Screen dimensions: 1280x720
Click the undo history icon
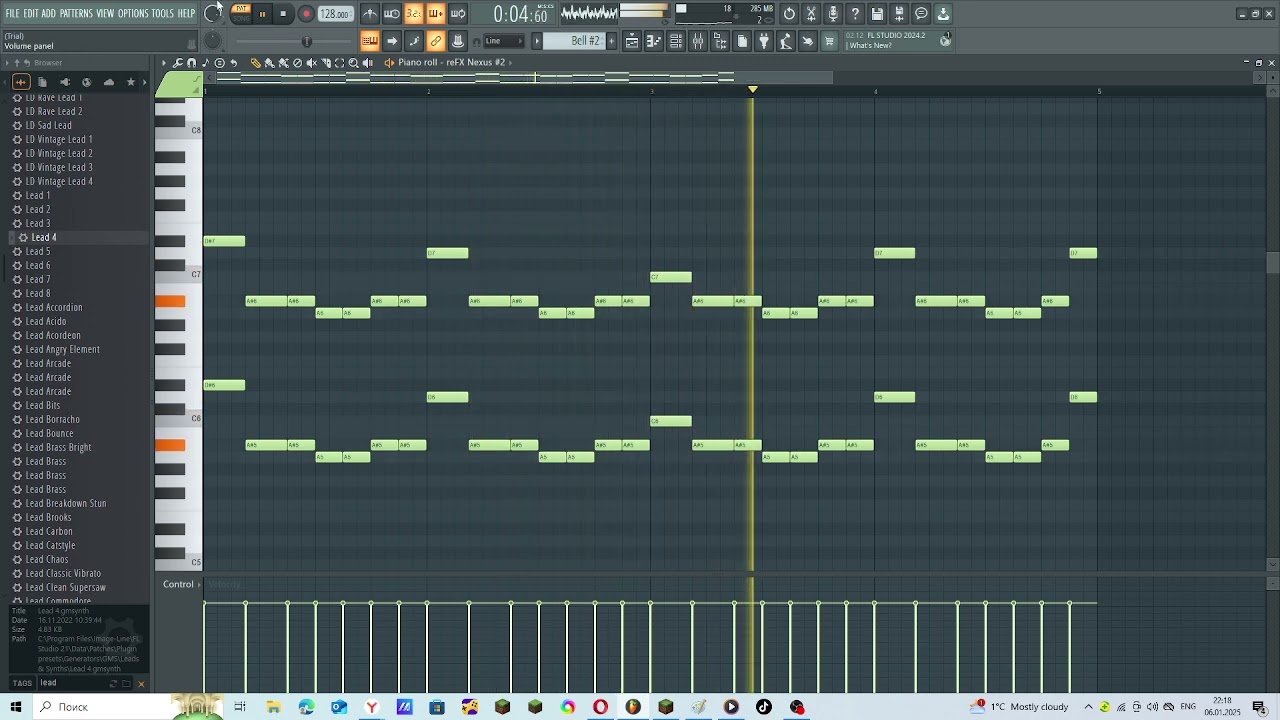pos(789,14)
